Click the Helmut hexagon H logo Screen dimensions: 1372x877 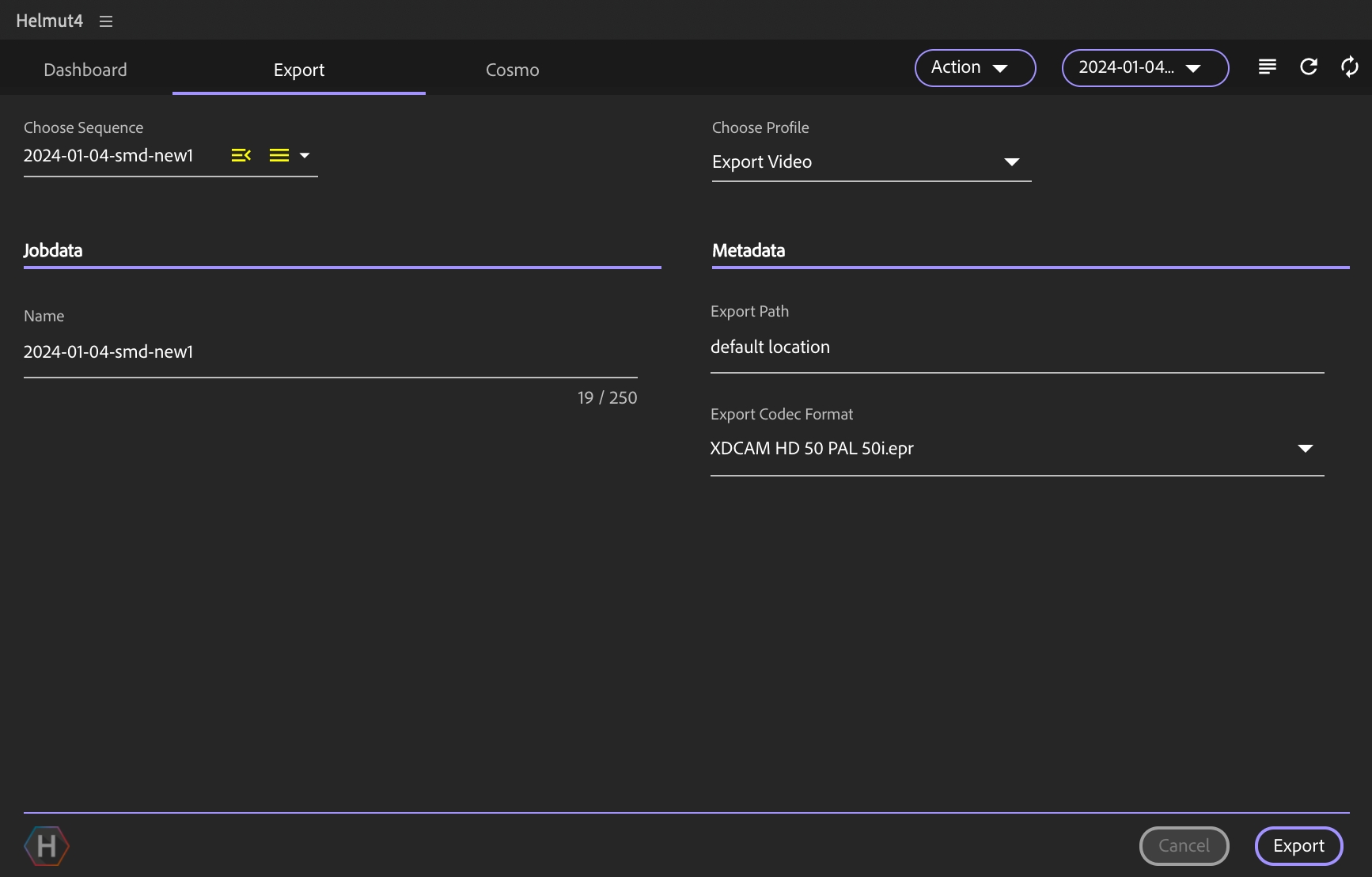(x=47, y=846)
